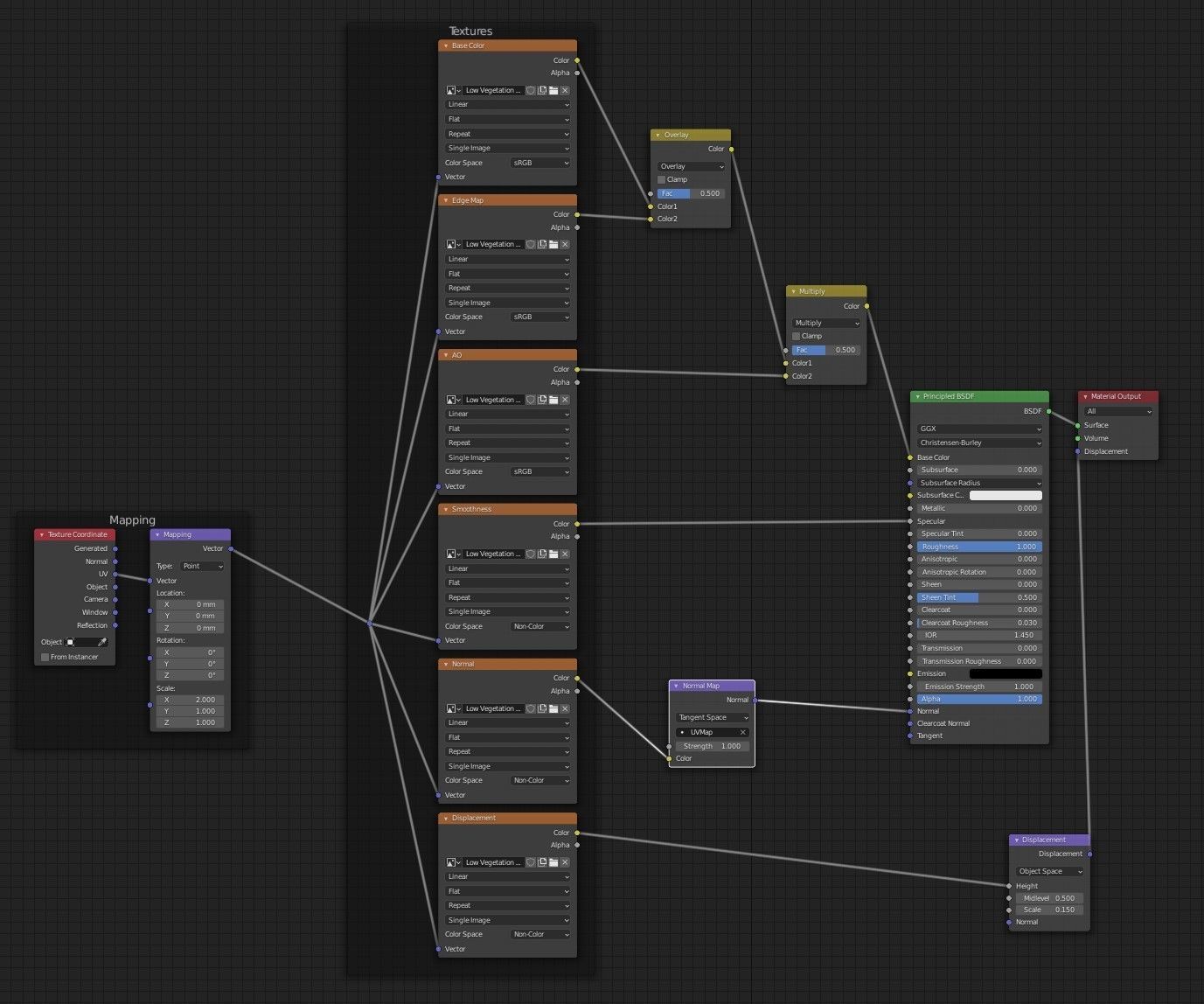Click the UV output socket on Texture Coordinate
Viewport: 1204px width, 1004px height.
[115, 575]
